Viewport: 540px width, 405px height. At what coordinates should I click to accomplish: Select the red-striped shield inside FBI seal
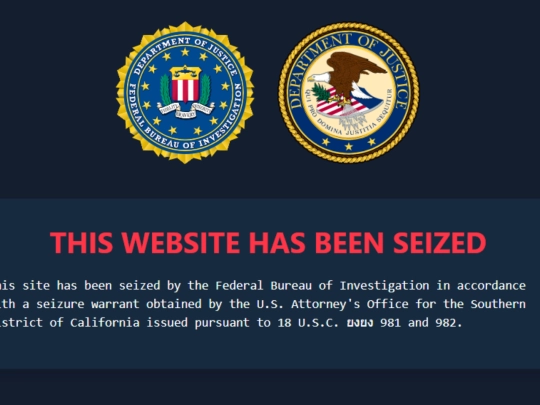tap(186, 90)
